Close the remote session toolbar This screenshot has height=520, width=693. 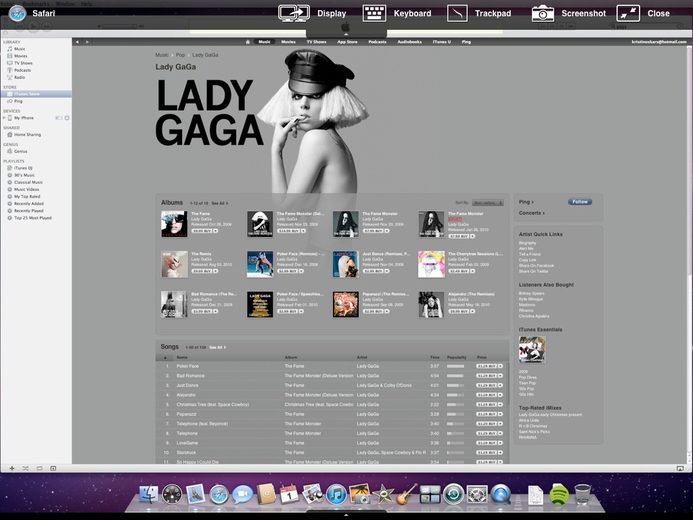[x=643, y=13]
